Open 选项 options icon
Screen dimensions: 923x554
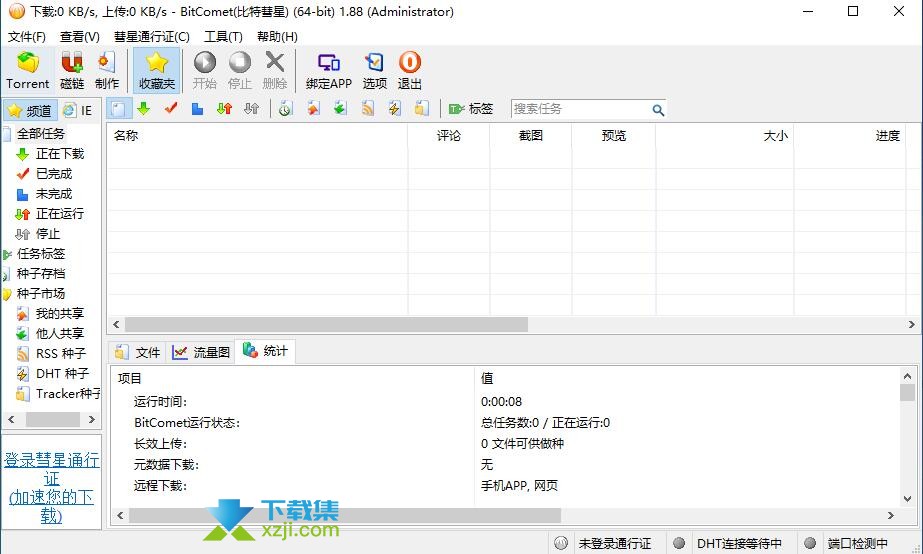[374, 71]
